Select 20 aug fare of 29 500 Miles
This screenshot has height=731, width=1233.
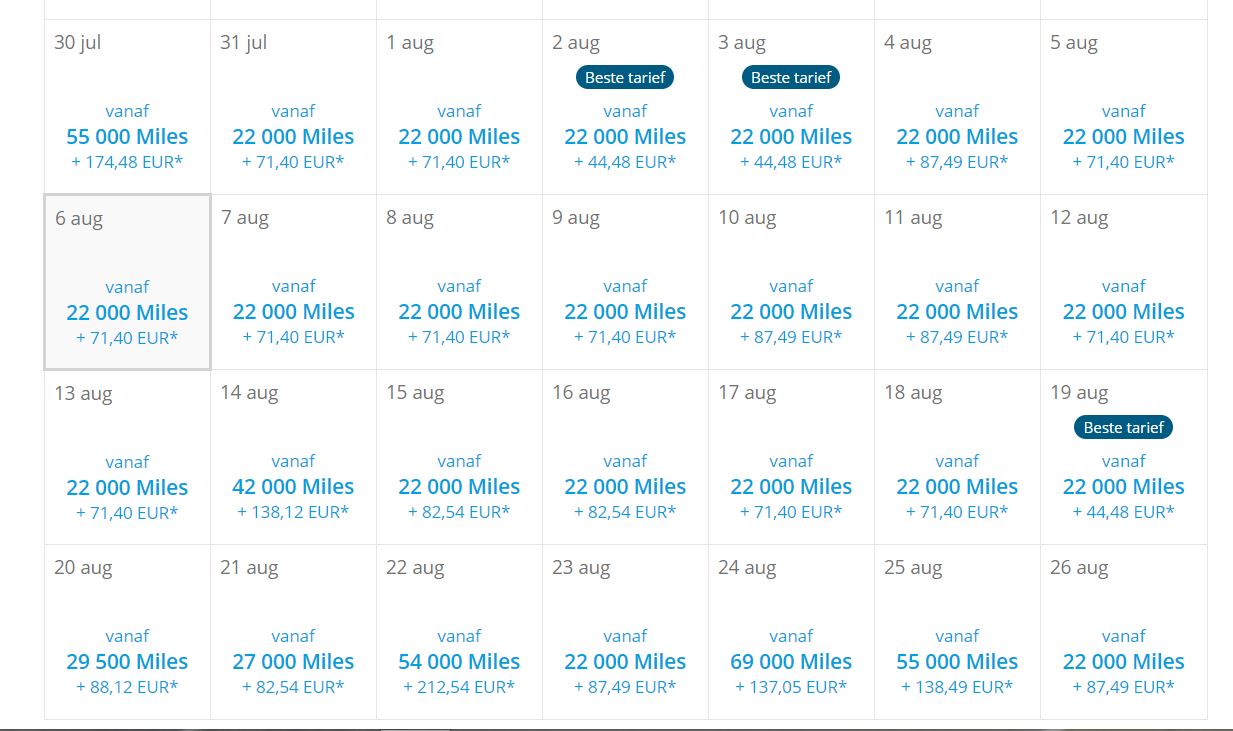click(127, 662)
